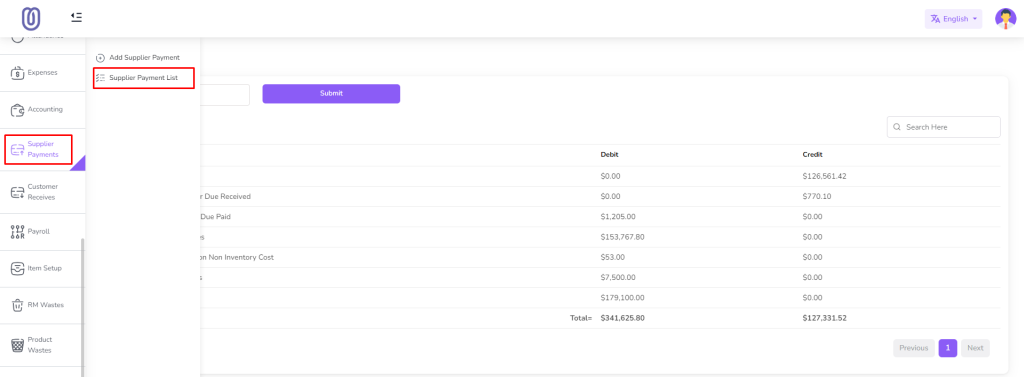
Task: Click the app logo in the header
Action: click(x=31, y=18)
